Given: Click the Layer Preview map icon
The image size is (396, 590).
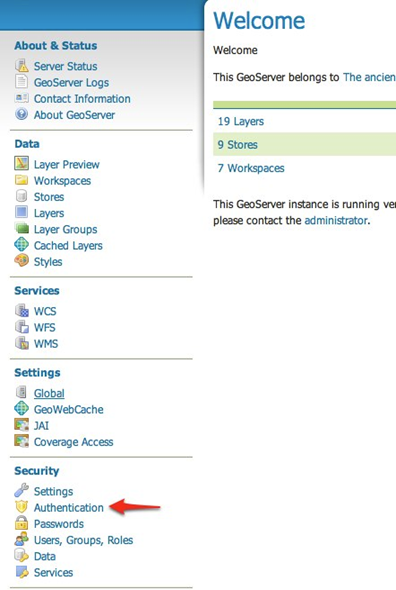Looking at the screenshot, I should click(21, 164).
